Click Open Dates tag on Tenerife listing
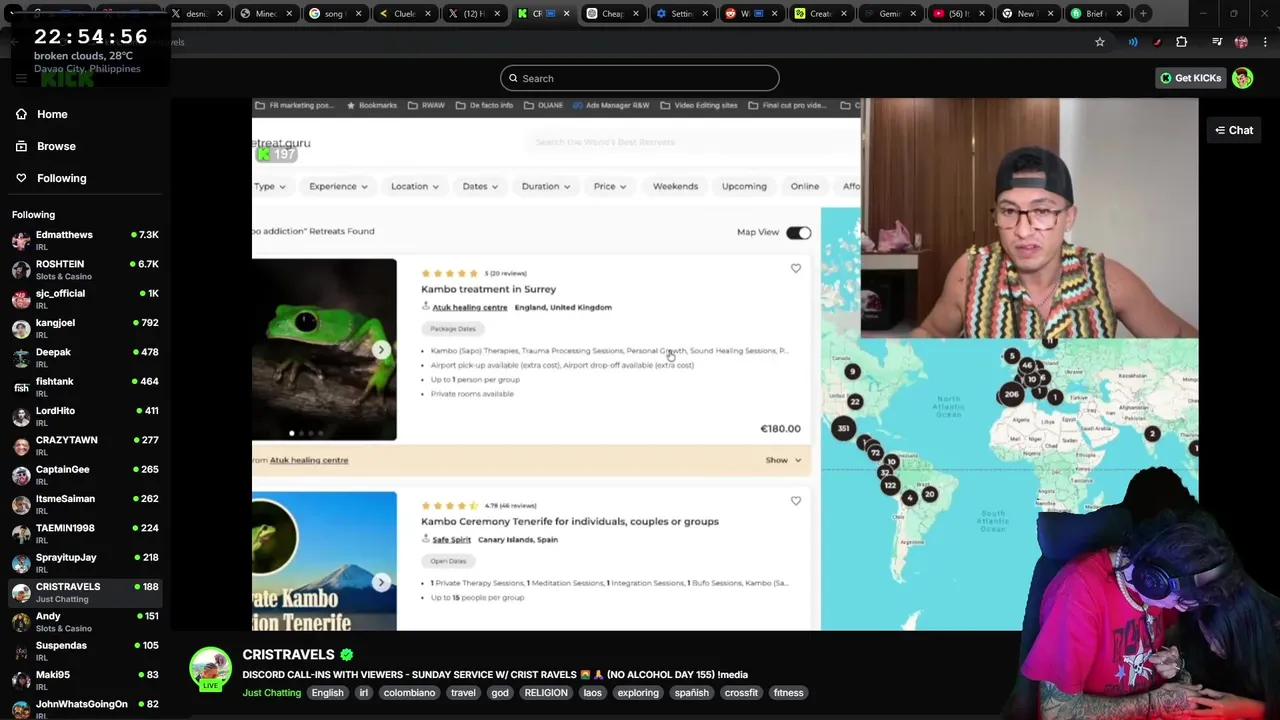1280x720 pixels. coord(448,561)
